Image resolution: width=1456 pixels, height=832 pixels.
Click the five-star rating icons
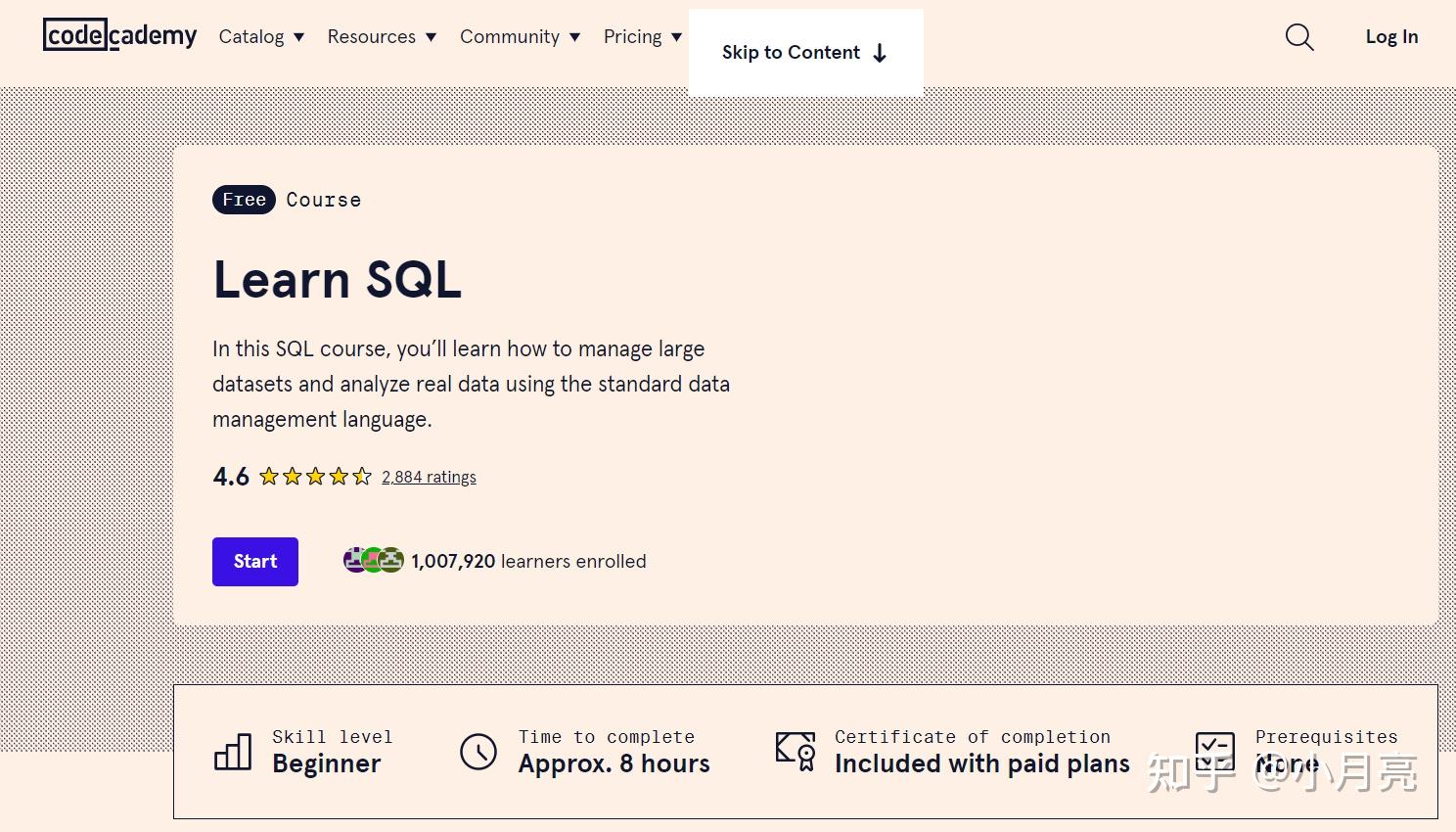(315, 477)
